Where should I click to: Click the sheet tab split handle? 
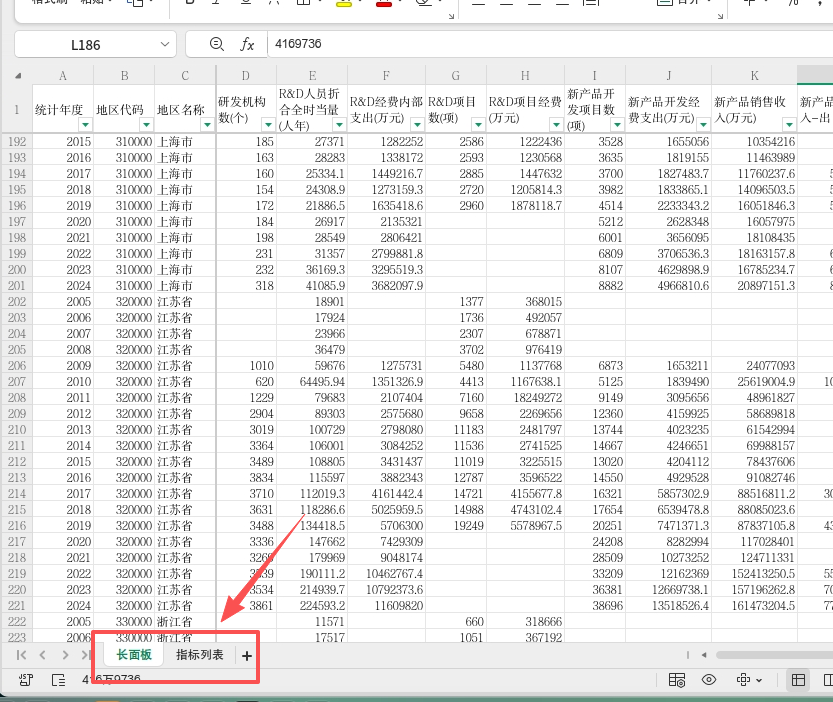687,655
